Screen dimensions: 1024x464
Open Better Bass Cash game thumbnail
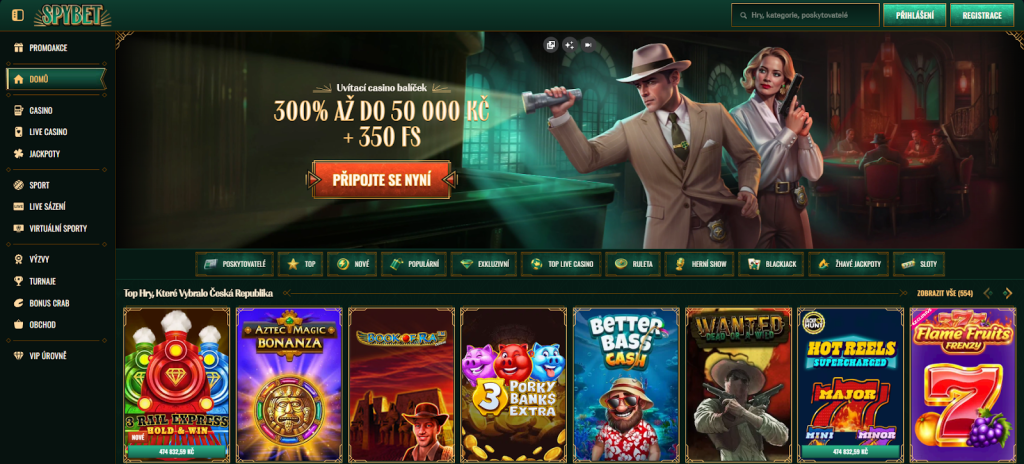626,384
